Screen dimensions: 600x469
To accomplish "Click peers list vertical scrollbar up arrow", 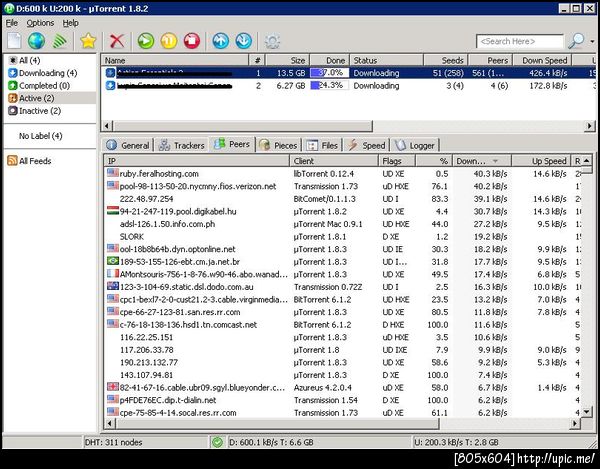I will 587,161.
